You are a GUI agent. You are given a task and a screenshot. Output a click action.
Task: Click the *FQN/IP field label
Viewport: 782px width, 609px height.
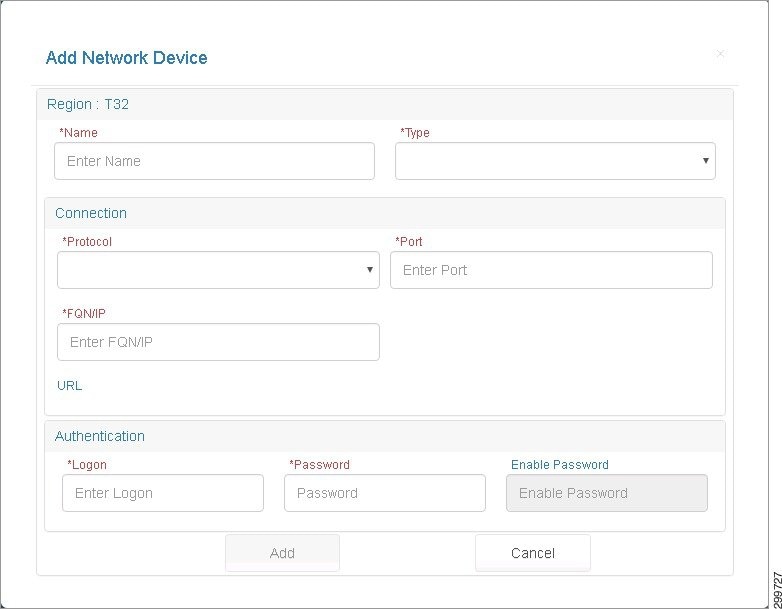(84, 313)
